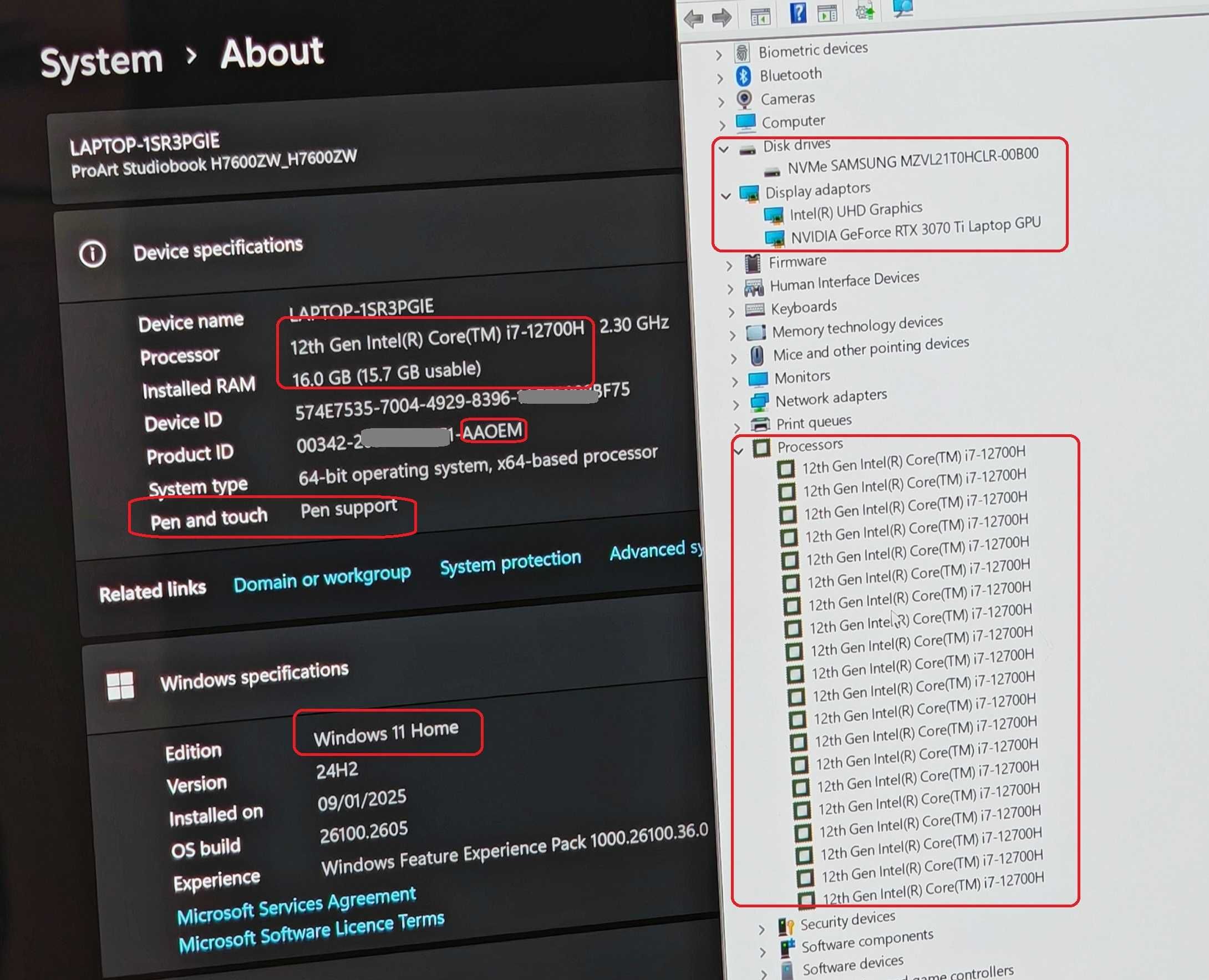The width and height of the screenshot is (1209, 980).
Task: Click the Human Interface Devices icon
Action: [x=754, y=287]
